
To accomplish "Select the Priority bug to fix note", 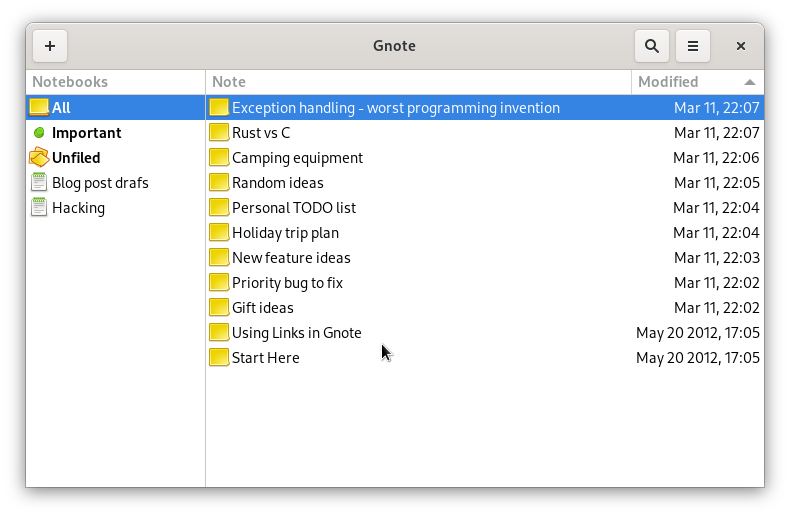I will tap(485, 283).
